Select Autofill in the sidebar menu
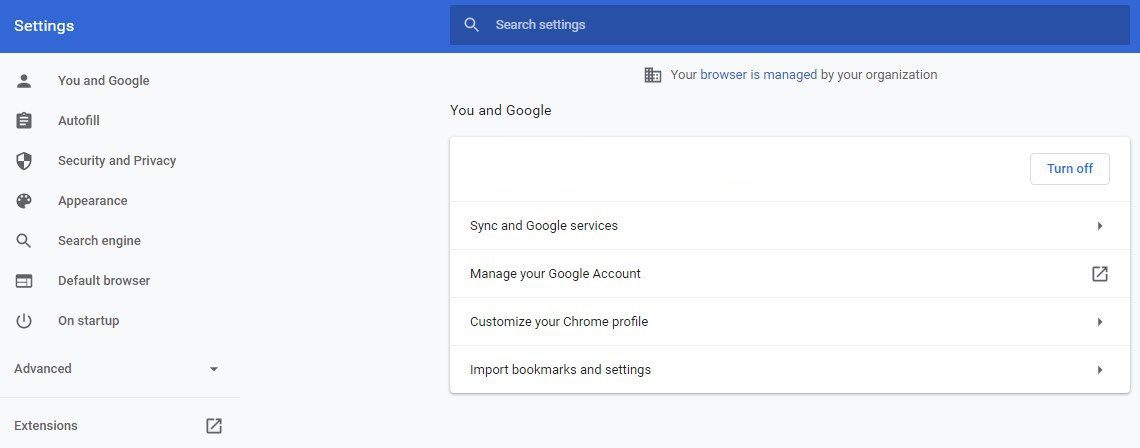Screen dimensions: 1140x448 tap(79, 121)
